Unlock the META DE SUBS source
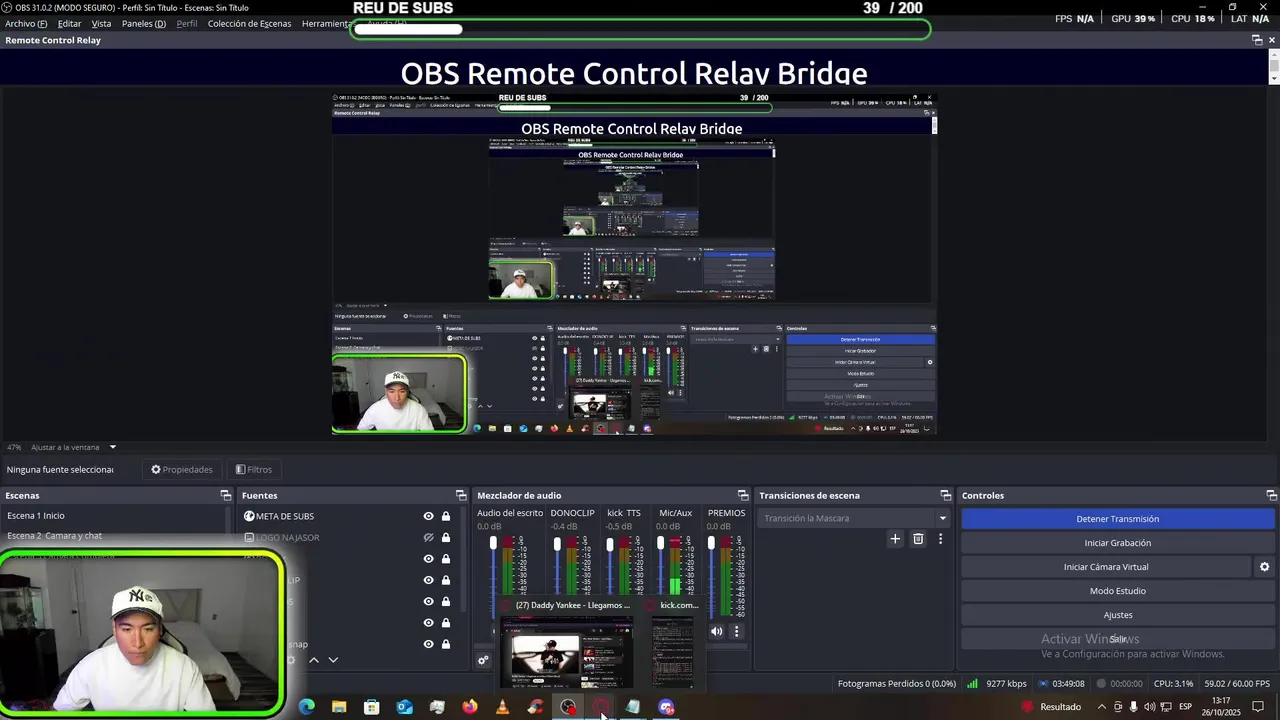Viewport: 1280px width, 720px height. [446, 516]
